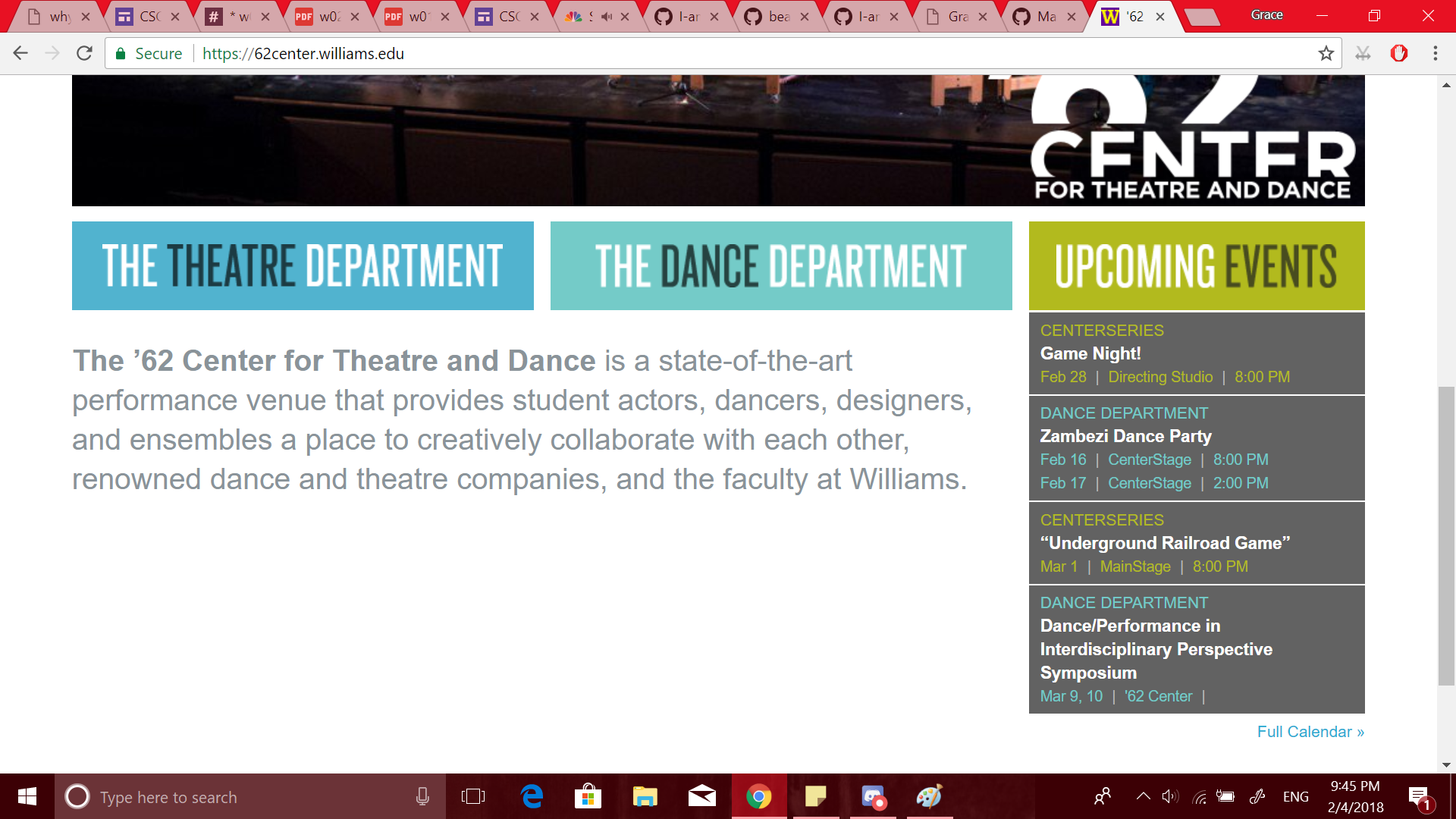
Task: Open the Paint taskbar icon
Action: (x=930, y=796)
